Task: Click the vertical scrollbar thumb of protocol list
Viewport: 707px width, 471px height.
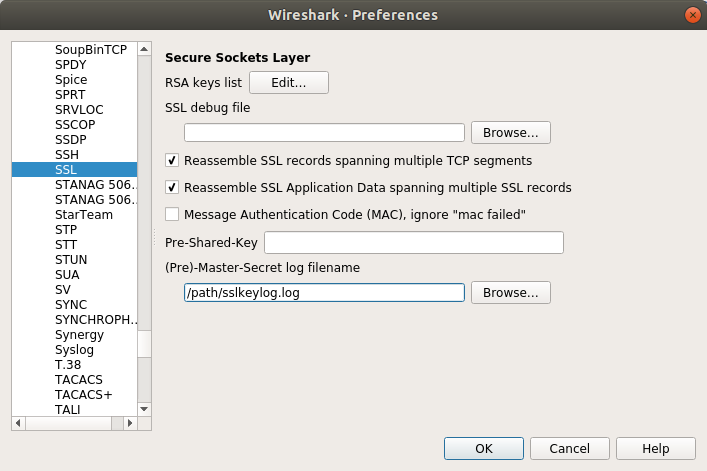Action: tap(144, 344)
